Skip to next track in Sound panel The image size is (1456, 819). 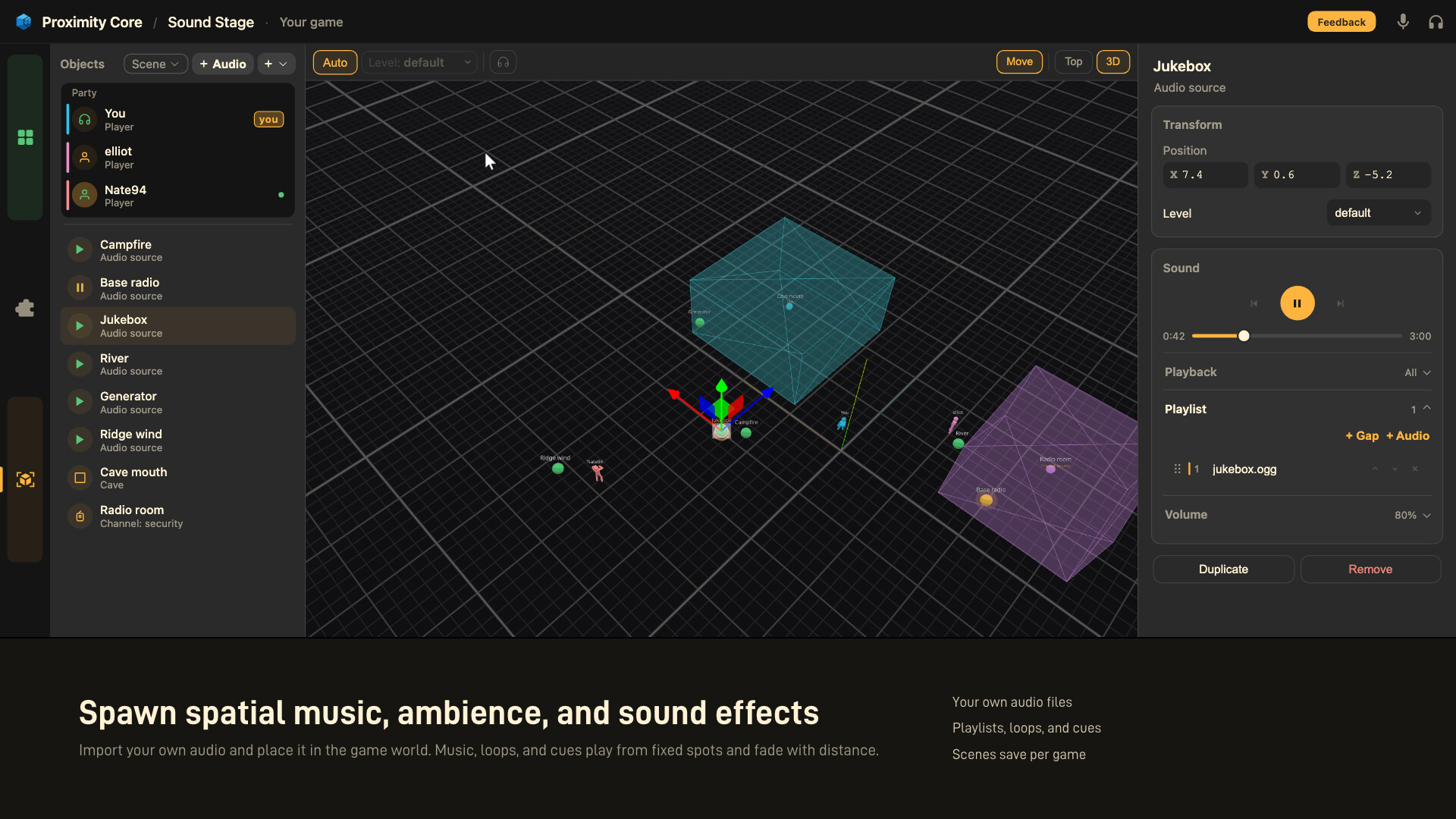point(1340,303)
